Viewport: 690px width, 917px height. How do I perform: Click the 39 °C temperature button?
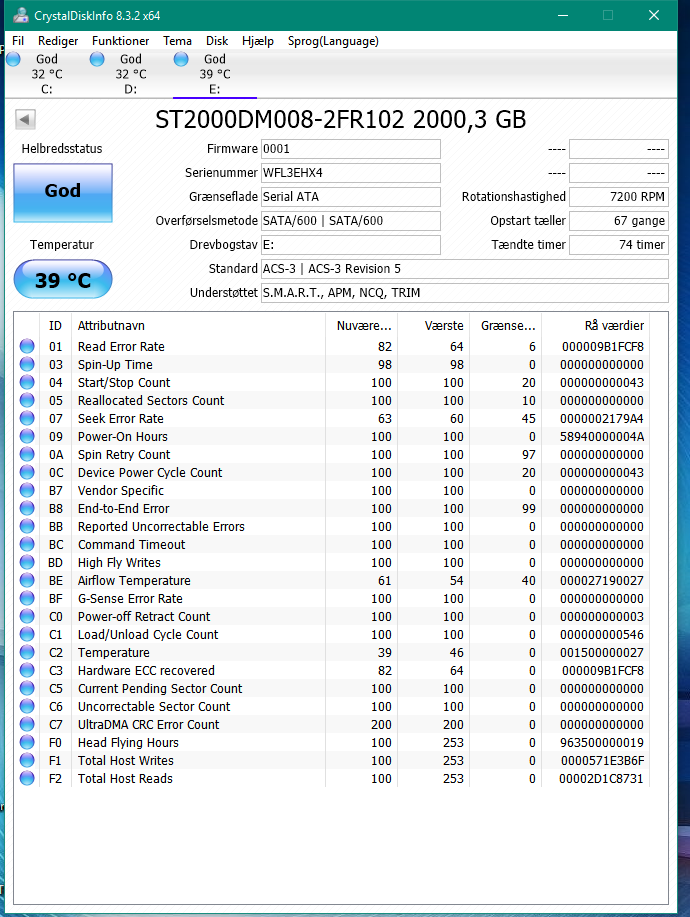(x=63, y=280)
